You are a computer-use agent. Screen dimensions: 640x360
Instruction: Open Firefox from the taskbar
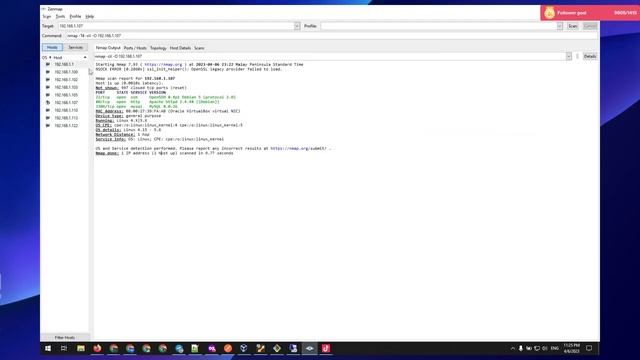click(x=97, y=348)
